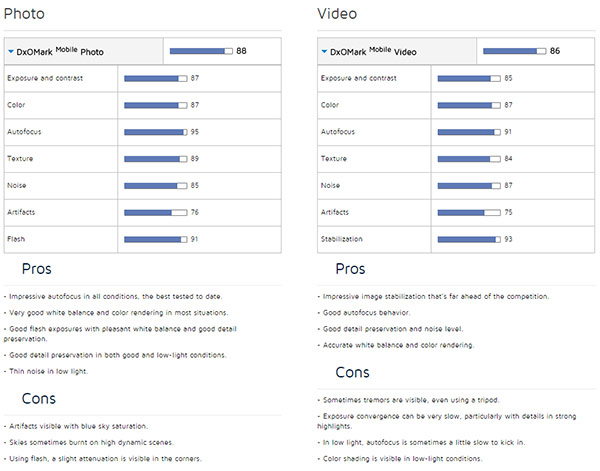This screenshot has height=471, width=600.
Task: Select the Texture row label in Video table
Action: [x=334, y=158]
